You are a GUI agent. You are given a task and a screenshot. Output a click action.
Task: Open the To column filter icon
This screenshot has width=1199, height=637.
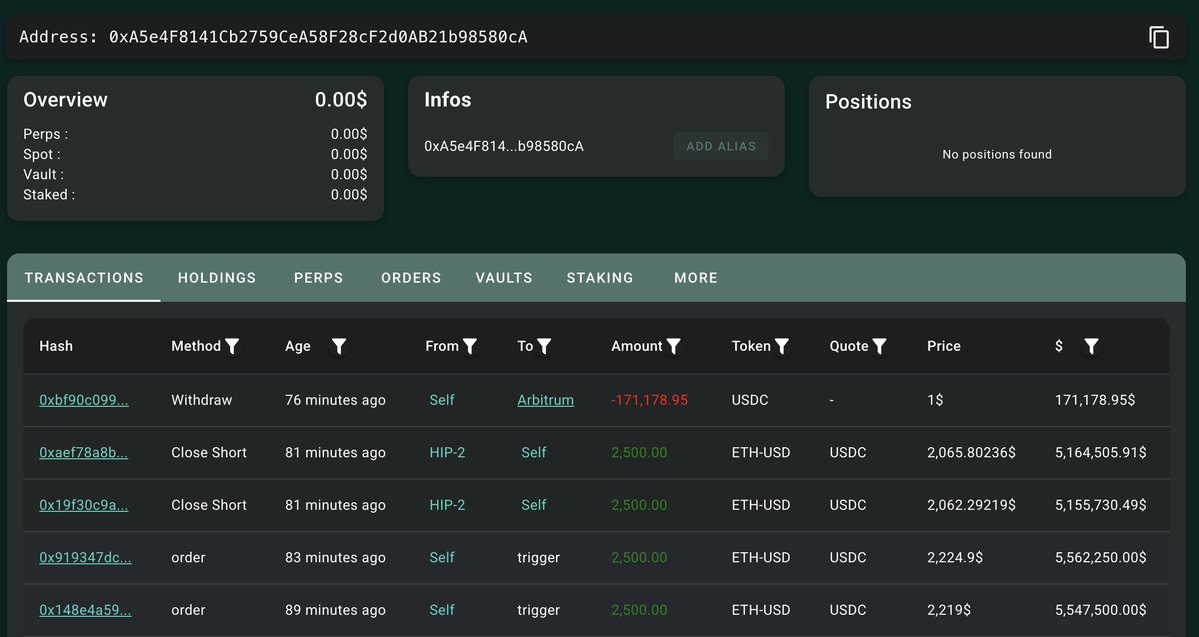click(x=544, y=346)
